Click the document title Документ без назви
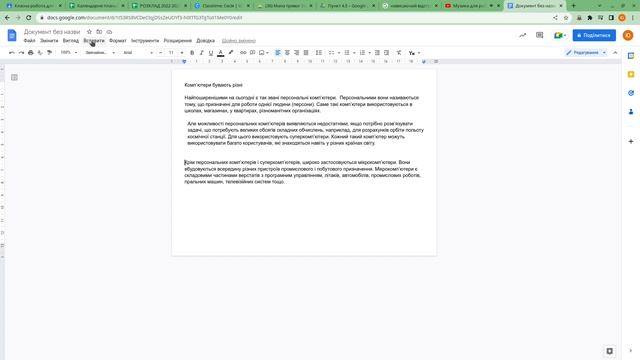Viewport: 640px width, 360px height. (x=52, y=32)
